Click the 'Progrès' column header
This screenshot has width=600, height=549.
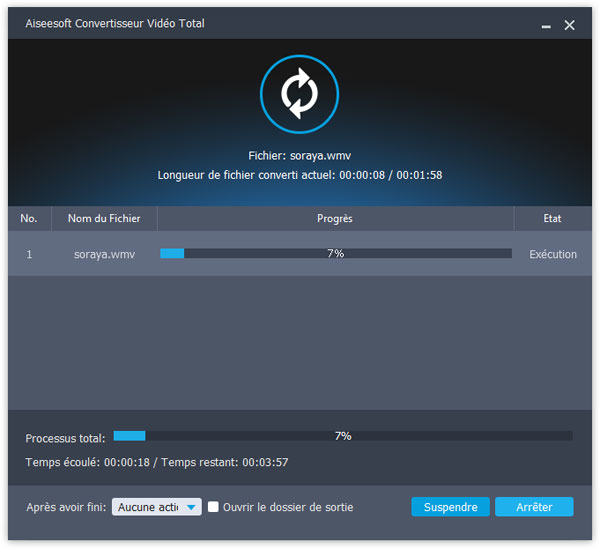pos(335,219)
